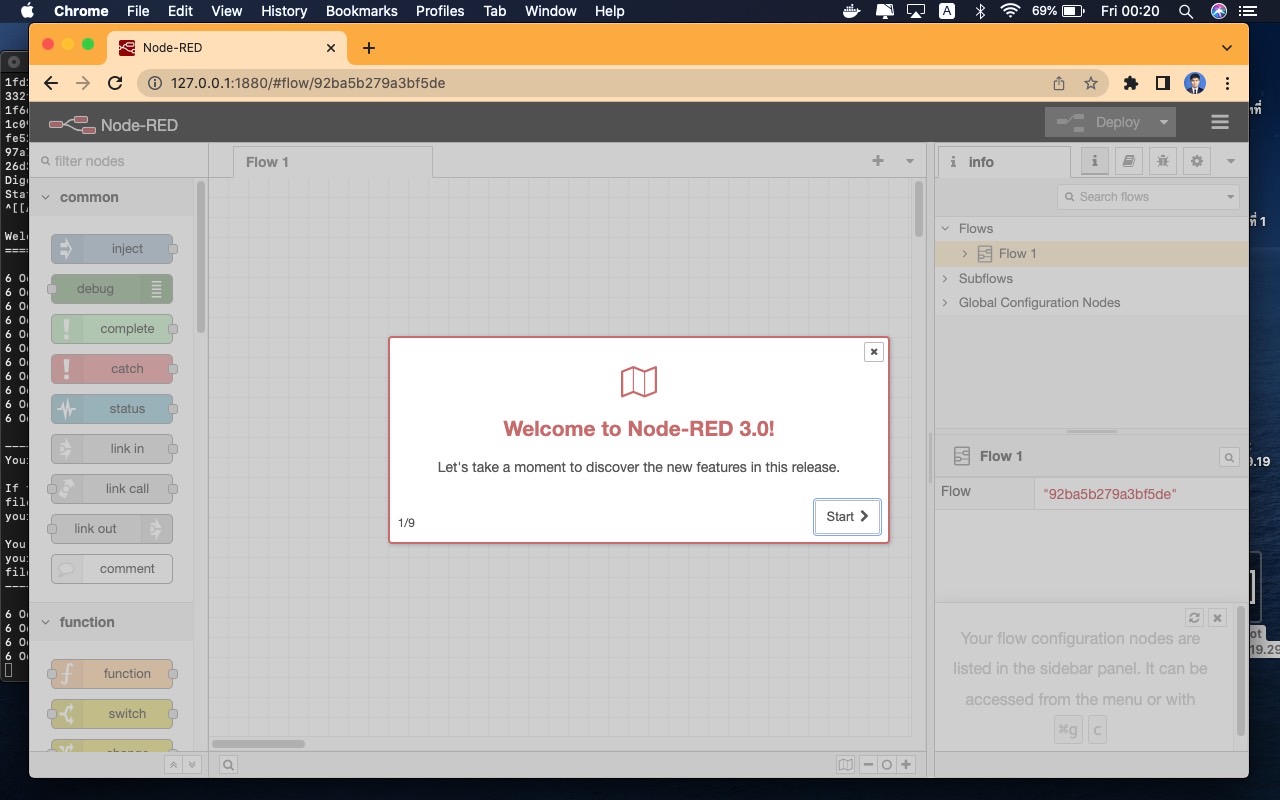The width and height of the screenshot is (1280, 800).
Task: Search the workspace with magnifier icon in footer
Action: [228, 765]
